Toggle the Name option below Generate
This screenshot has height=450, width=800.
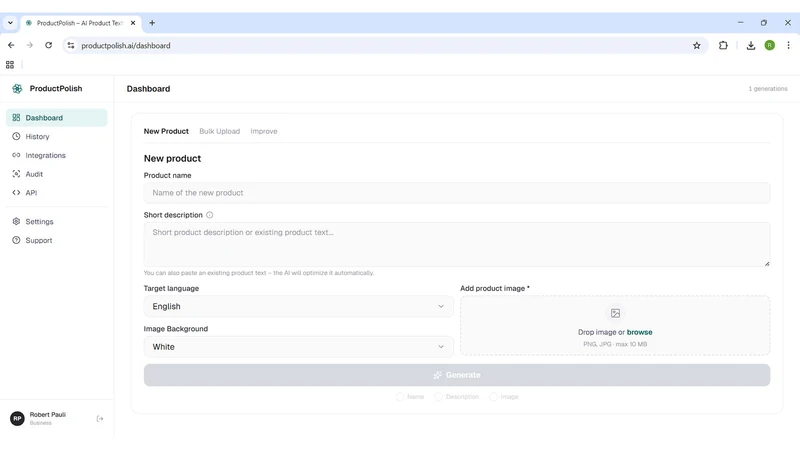coord(410,396)
